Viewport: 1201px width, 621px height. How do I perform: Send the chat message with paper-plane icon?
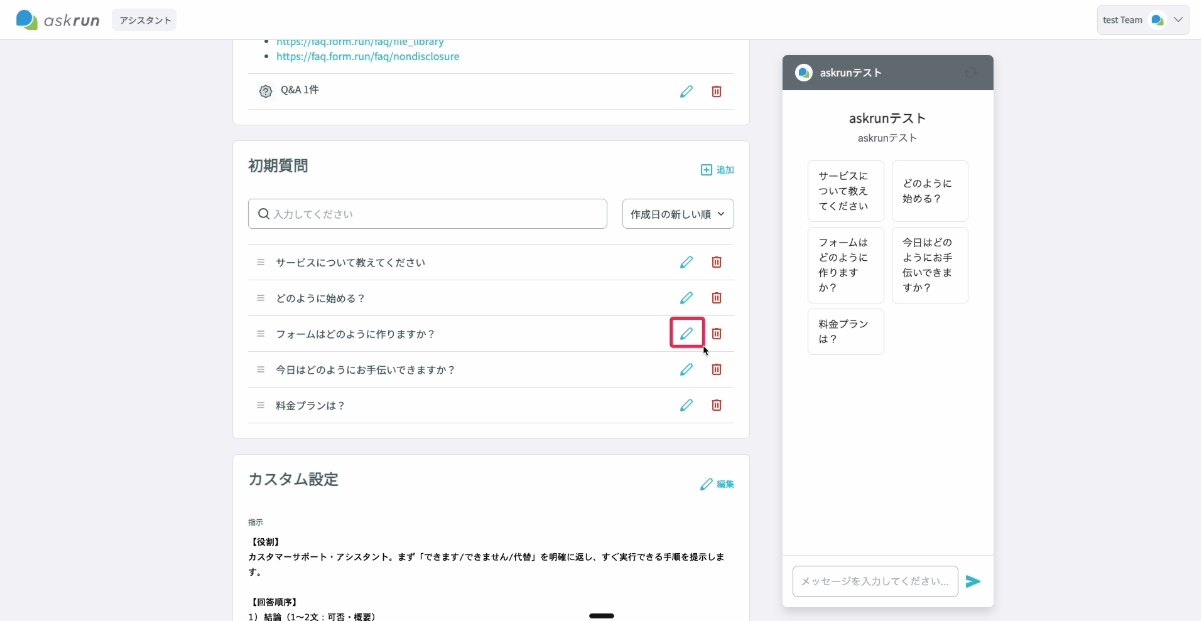[x=973, y=581]
